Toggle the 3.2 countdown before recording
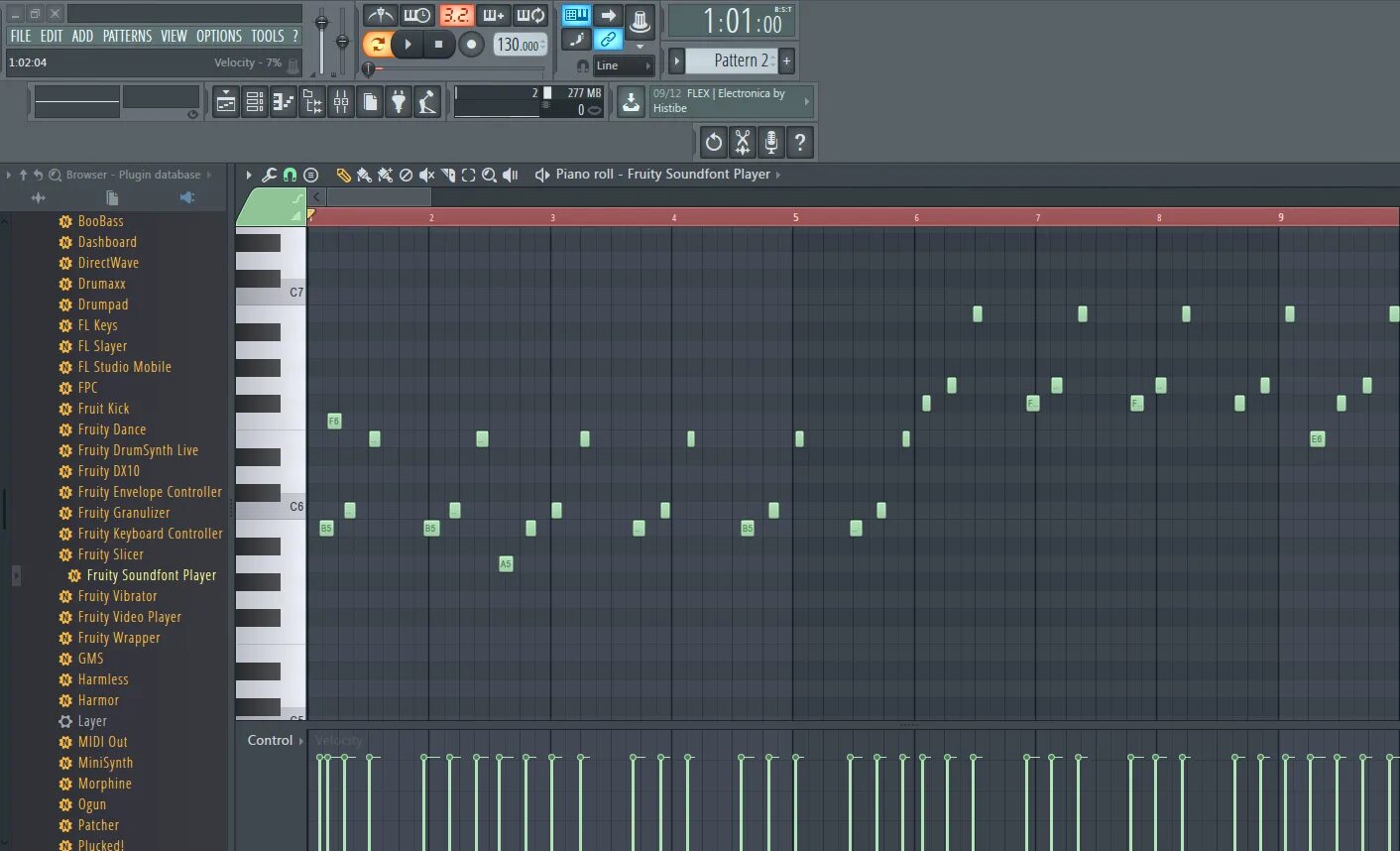 pos(456,15)
